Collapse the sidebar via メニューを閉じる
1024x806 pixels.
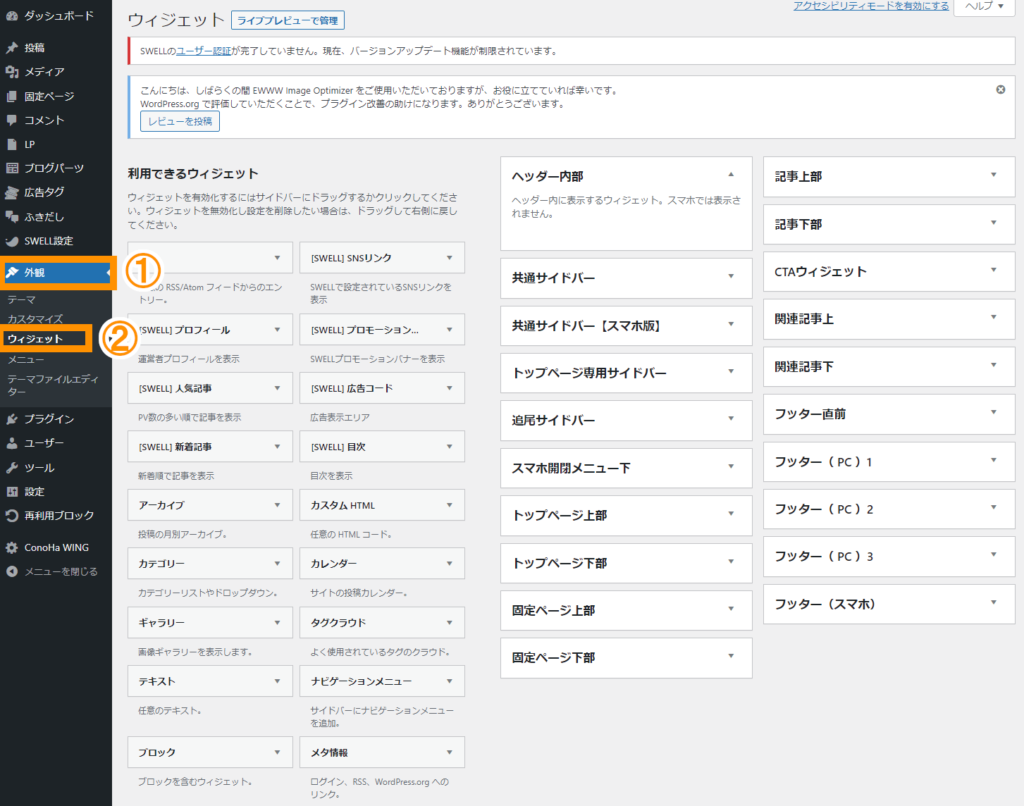[x=52, y=572]
